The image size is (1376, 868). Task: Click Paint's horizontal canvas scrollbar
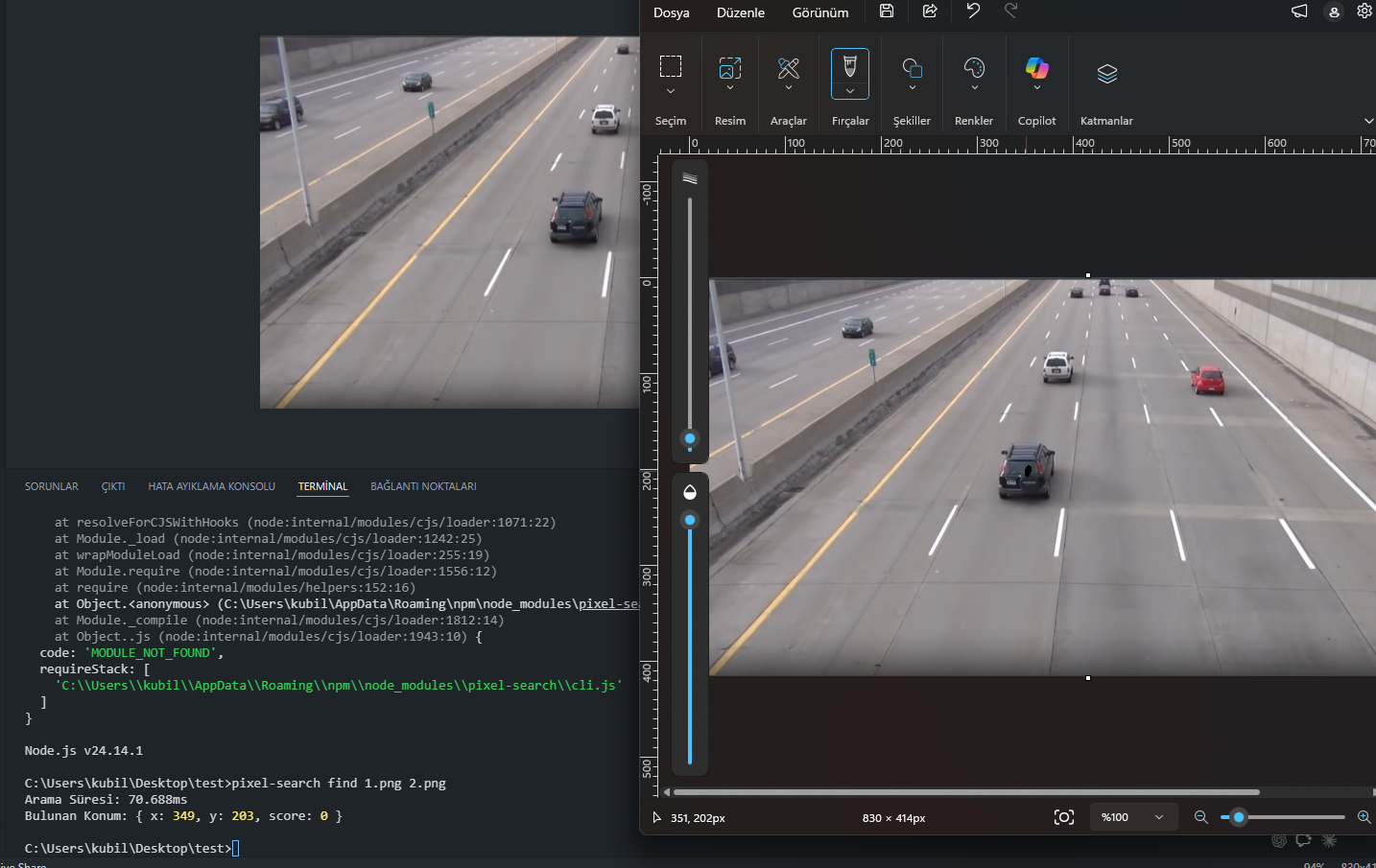(x=966, y=792)
